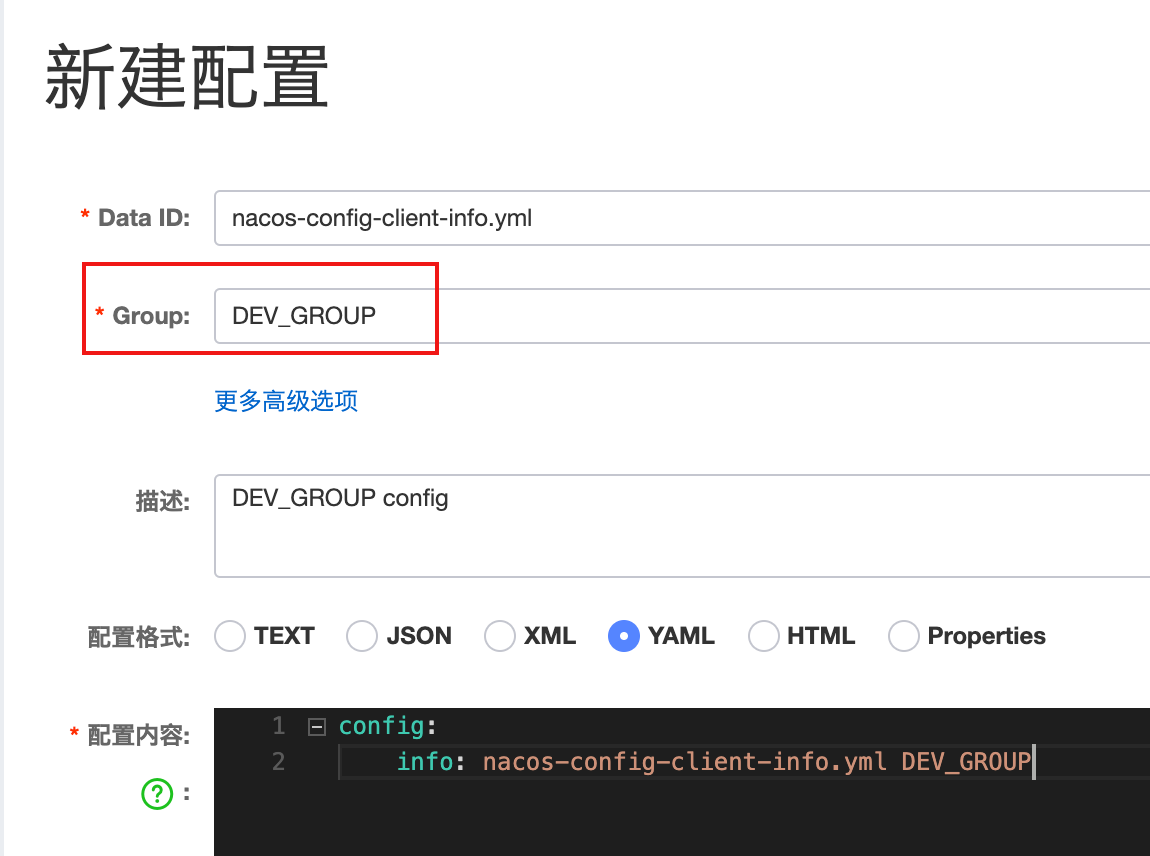This screenshot has width=1150, height=856.
Task: Click line number 1 in code editor
Action: (278, 726)
